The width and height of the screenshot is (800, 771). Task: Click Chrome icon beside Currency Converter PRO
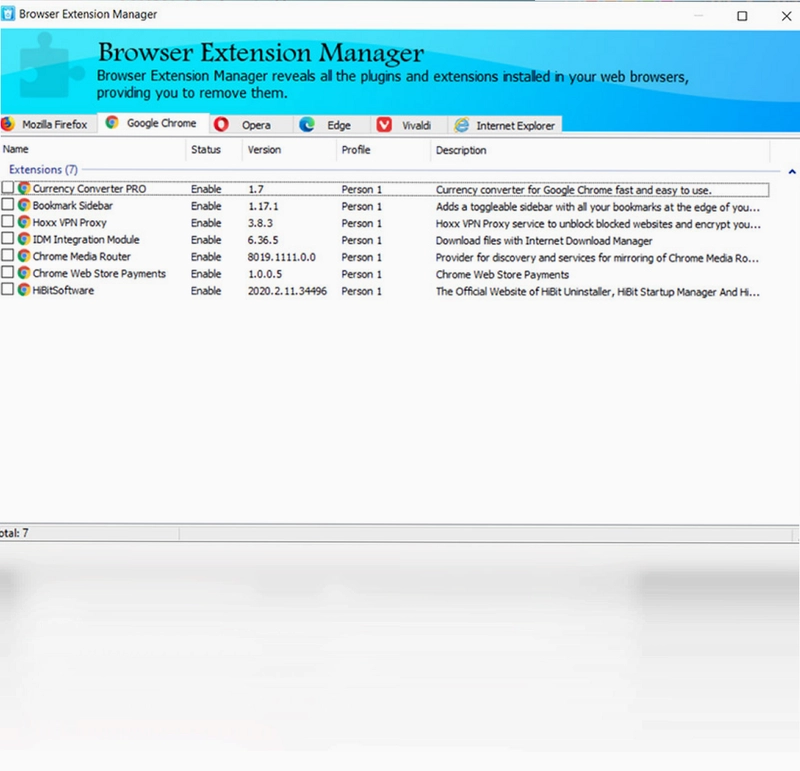[23, 188]
